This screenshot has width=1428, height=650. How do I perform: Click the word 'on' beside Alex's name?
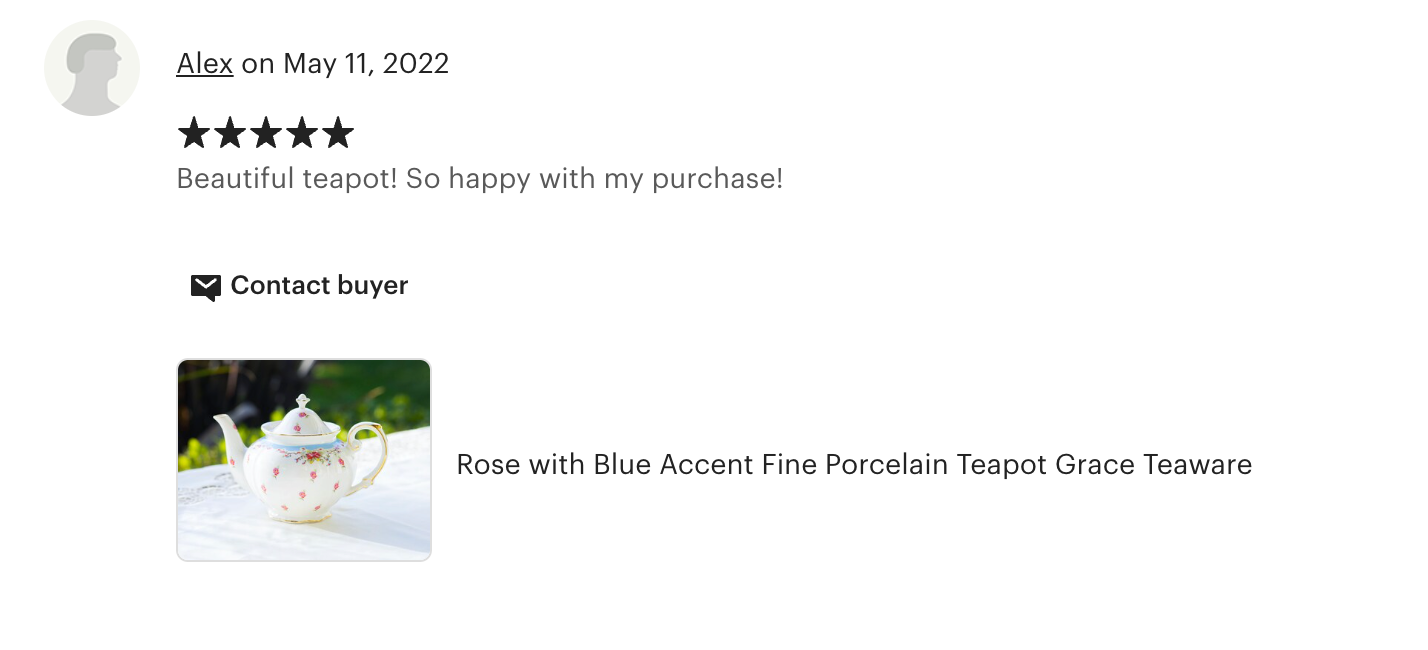pos(258,64)
